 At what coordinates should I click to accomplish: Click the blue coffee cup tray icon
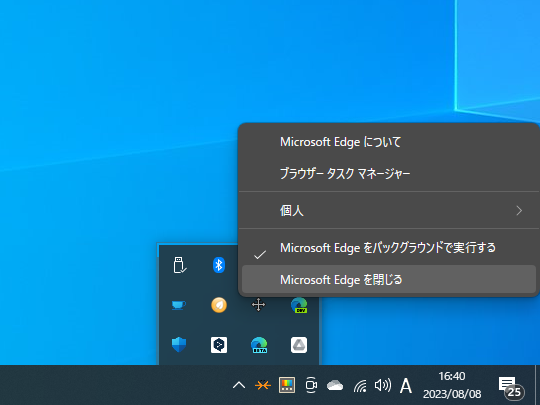[x=179, y=305]
